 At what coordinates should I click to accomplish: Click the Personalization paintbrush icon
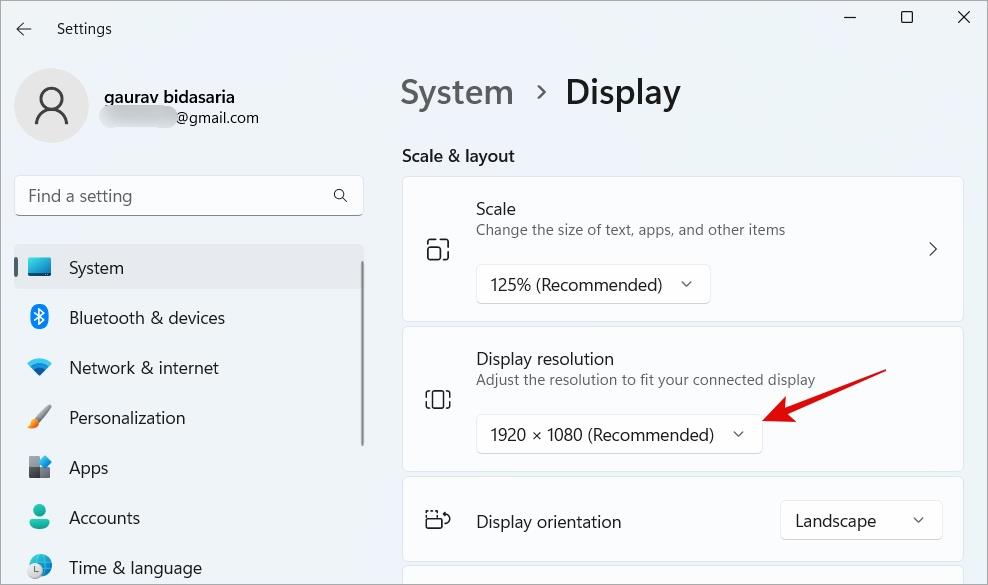pos(40,417)
